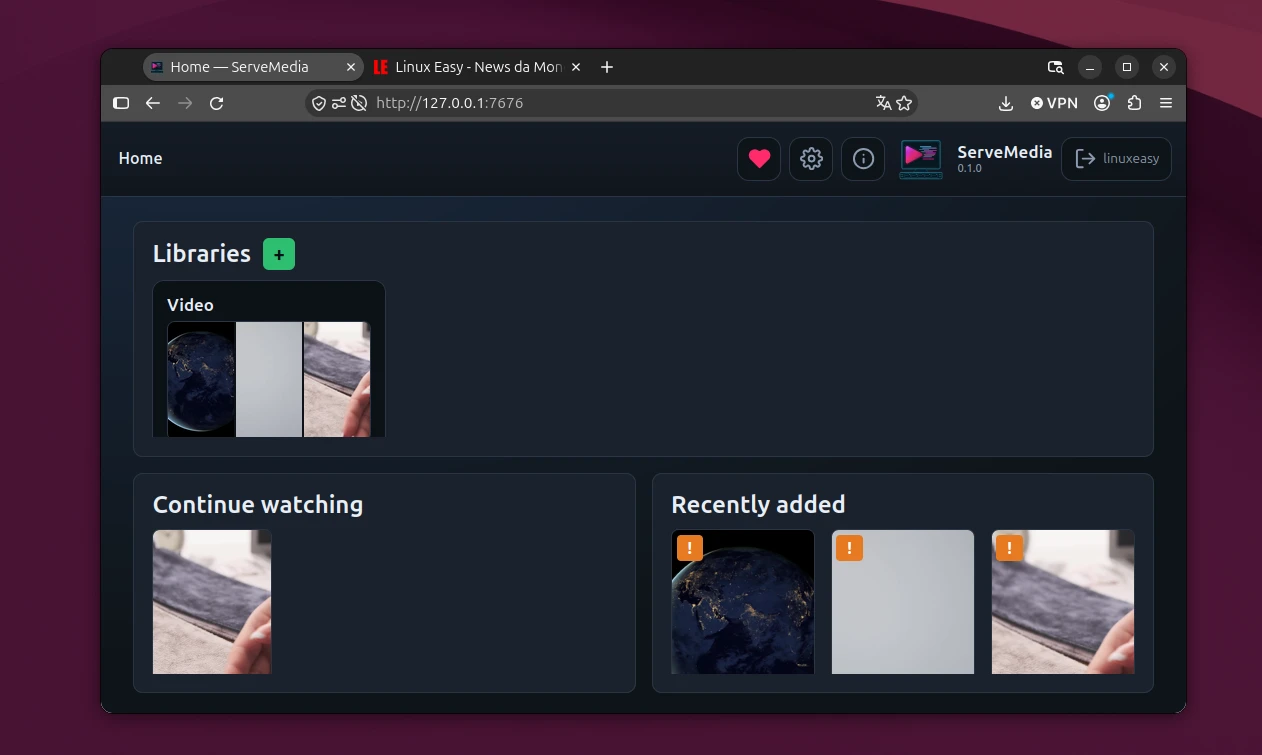This screenshot has width=1262, height=755.
Task: Open the browser account profile icon
Action: 1102,103
